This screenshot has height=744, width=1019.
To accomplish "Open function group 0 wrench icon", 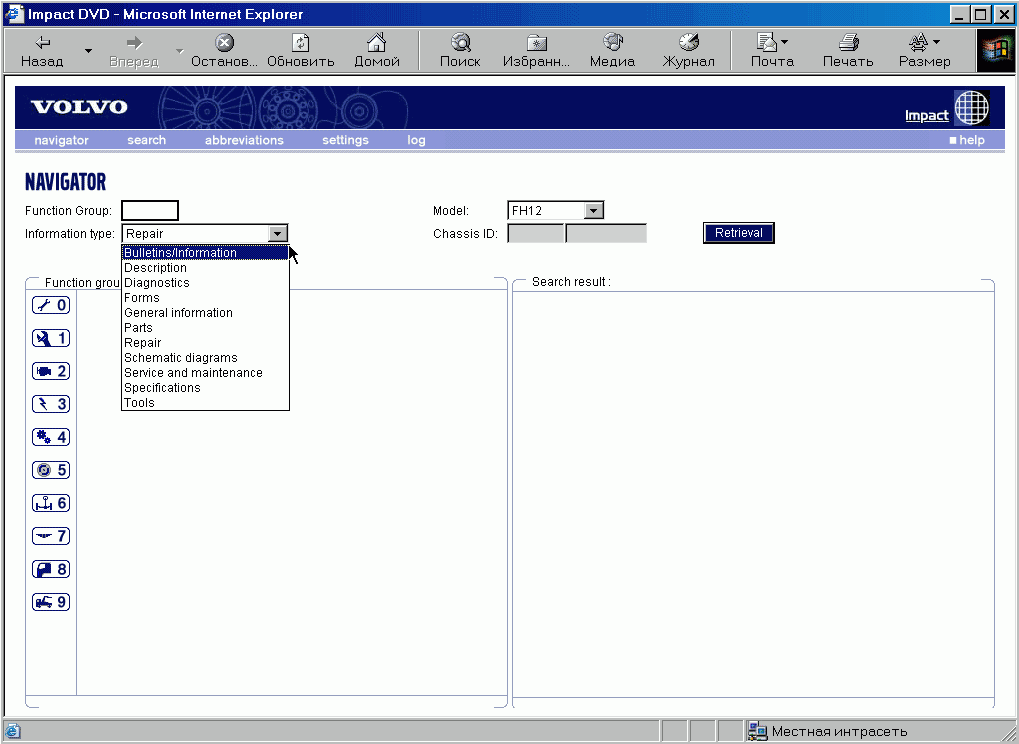I will pyautogui.click(x=51, y=305).
